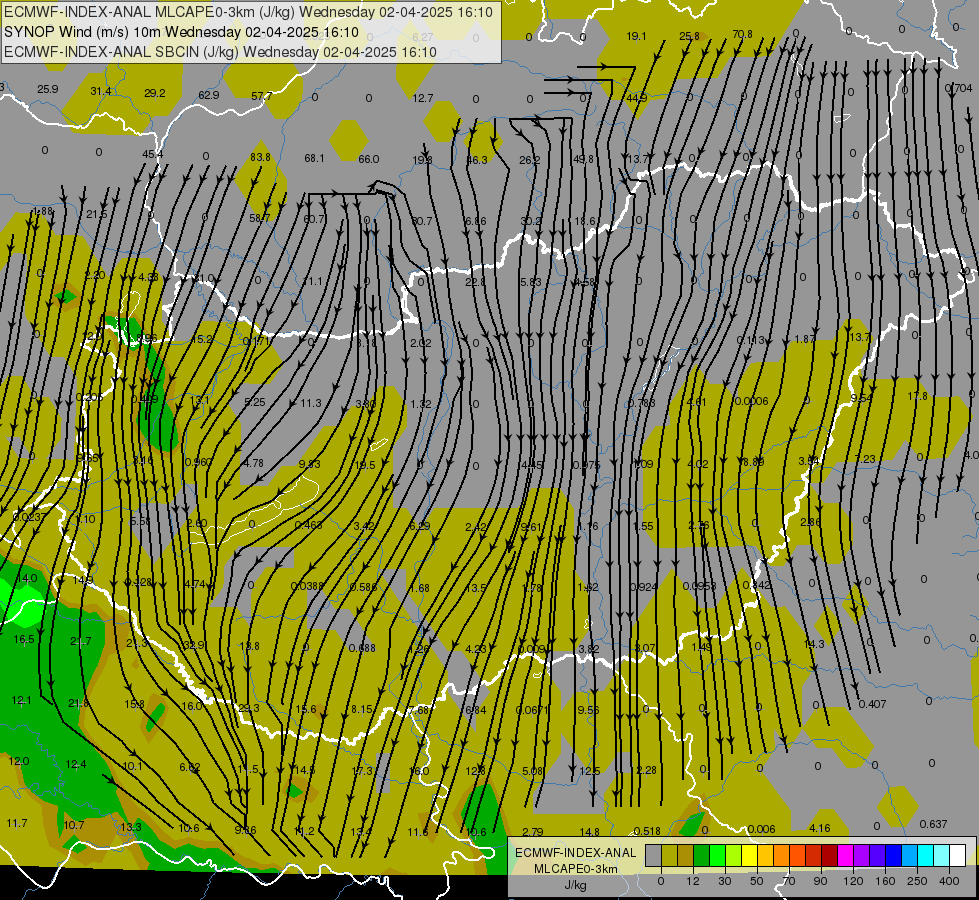Click the map value 29.2
This screenshot has width=979, height=900.
pos(155,93)
